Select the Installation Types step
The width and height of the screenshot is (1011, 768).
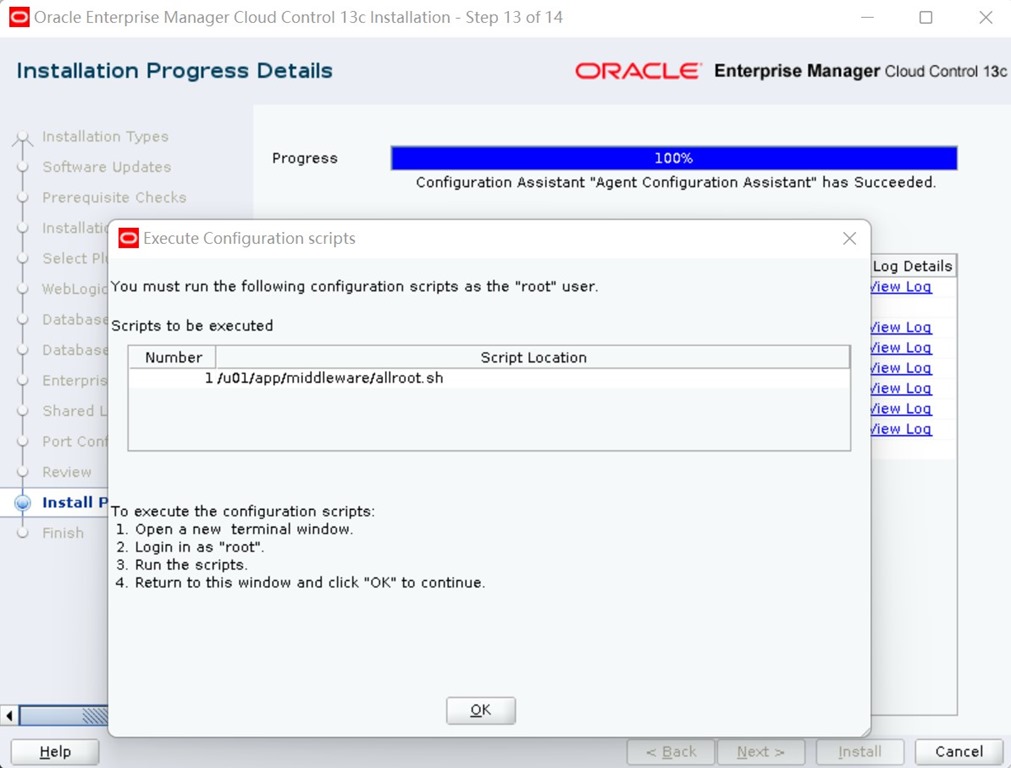click(x=105, y=137)
